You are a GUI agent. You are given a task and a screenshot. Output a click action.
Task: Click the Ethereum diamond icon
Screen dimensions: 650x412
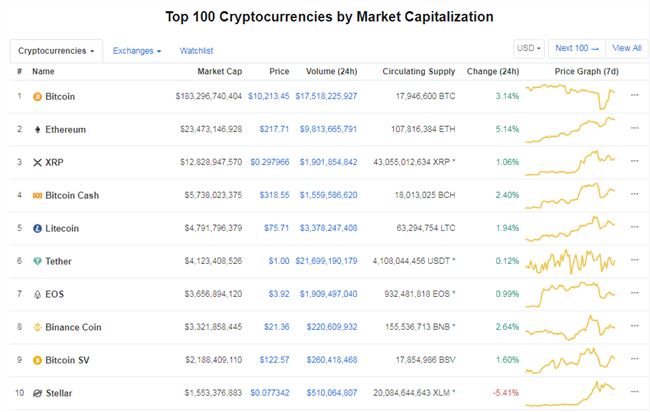tap(37, 130)
